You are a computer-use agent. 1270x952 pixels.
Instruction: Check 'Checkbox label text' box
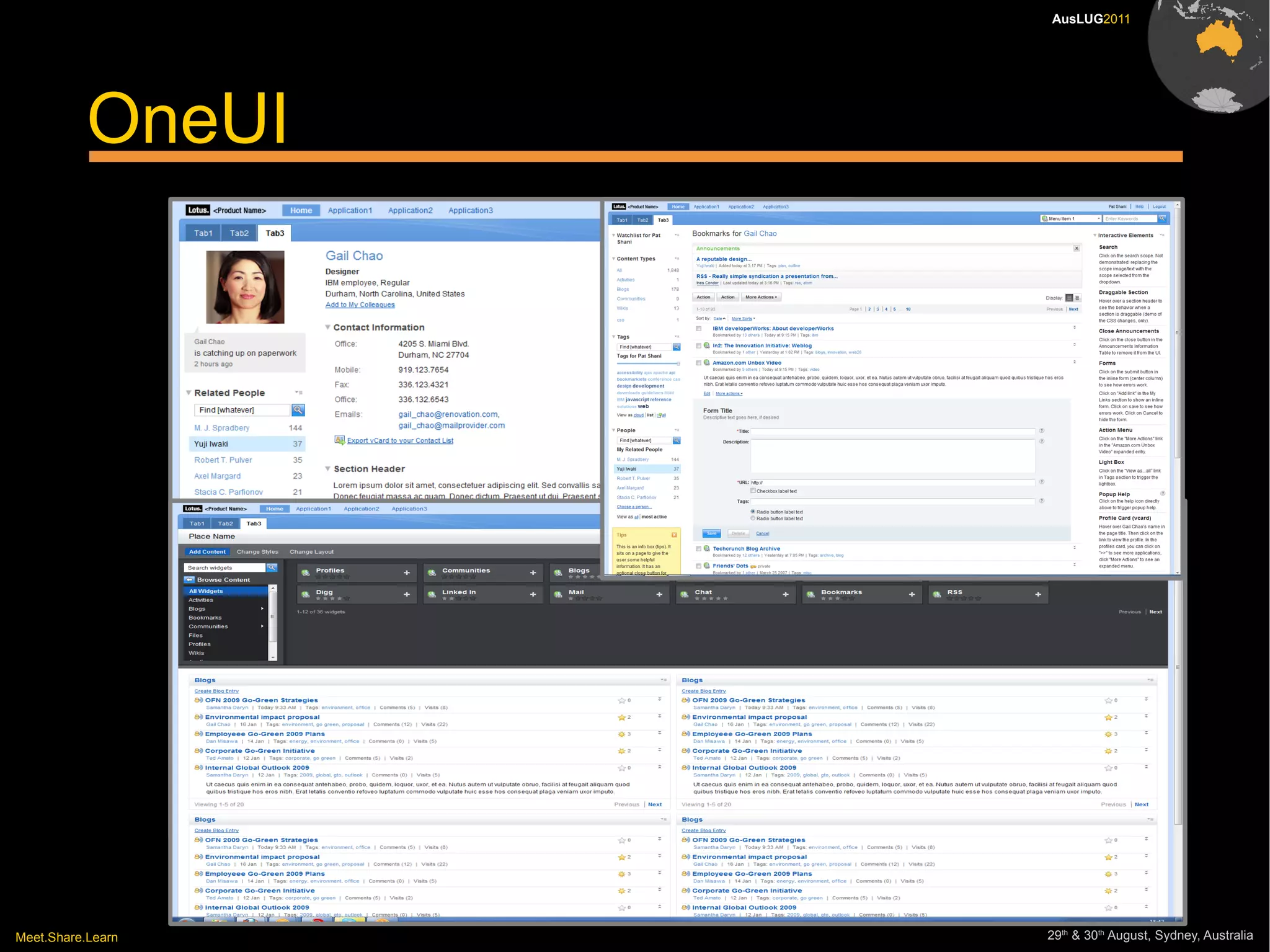[x=753, y=491]
